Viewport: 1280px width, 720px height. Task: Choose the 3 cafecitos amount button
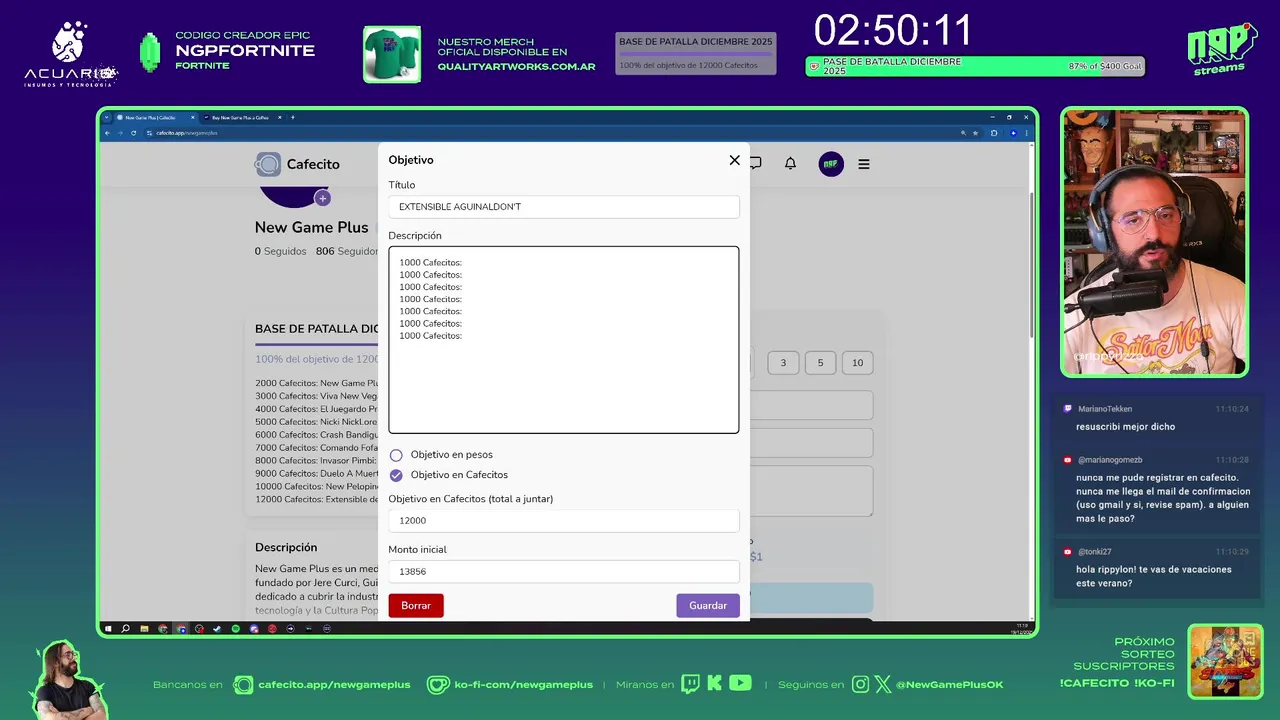point(783,363)
